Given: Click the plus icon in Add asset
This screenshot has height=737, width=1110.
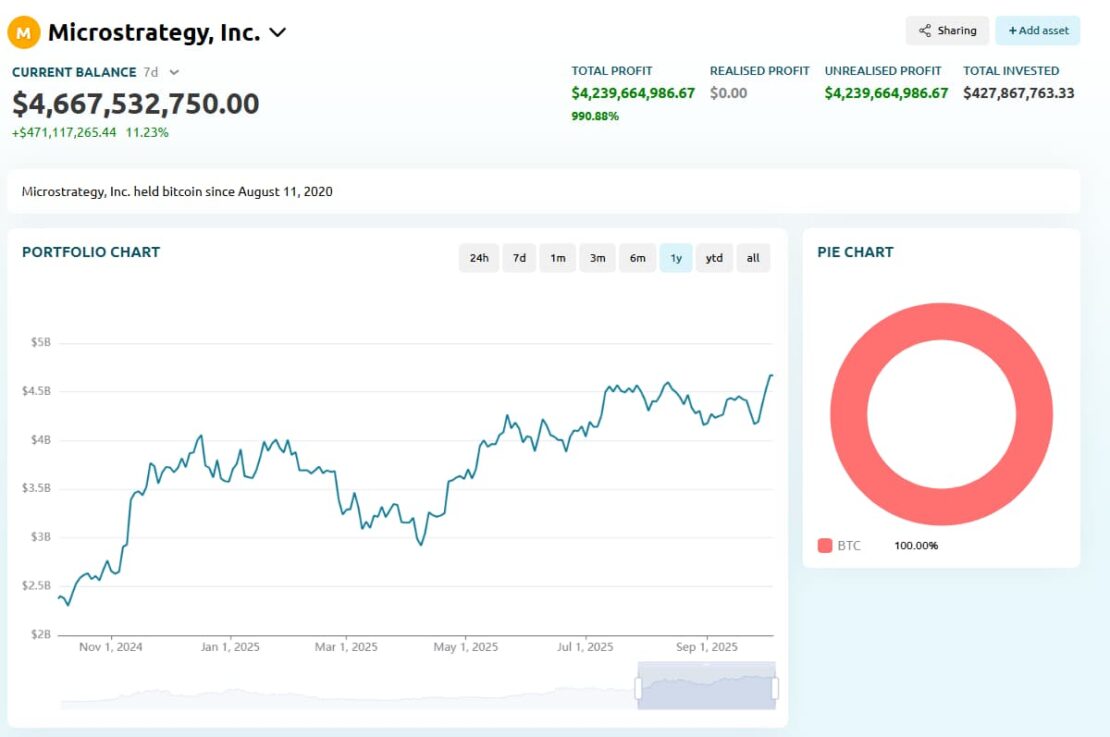Looking at the screenshot, I should [1012, 31].
